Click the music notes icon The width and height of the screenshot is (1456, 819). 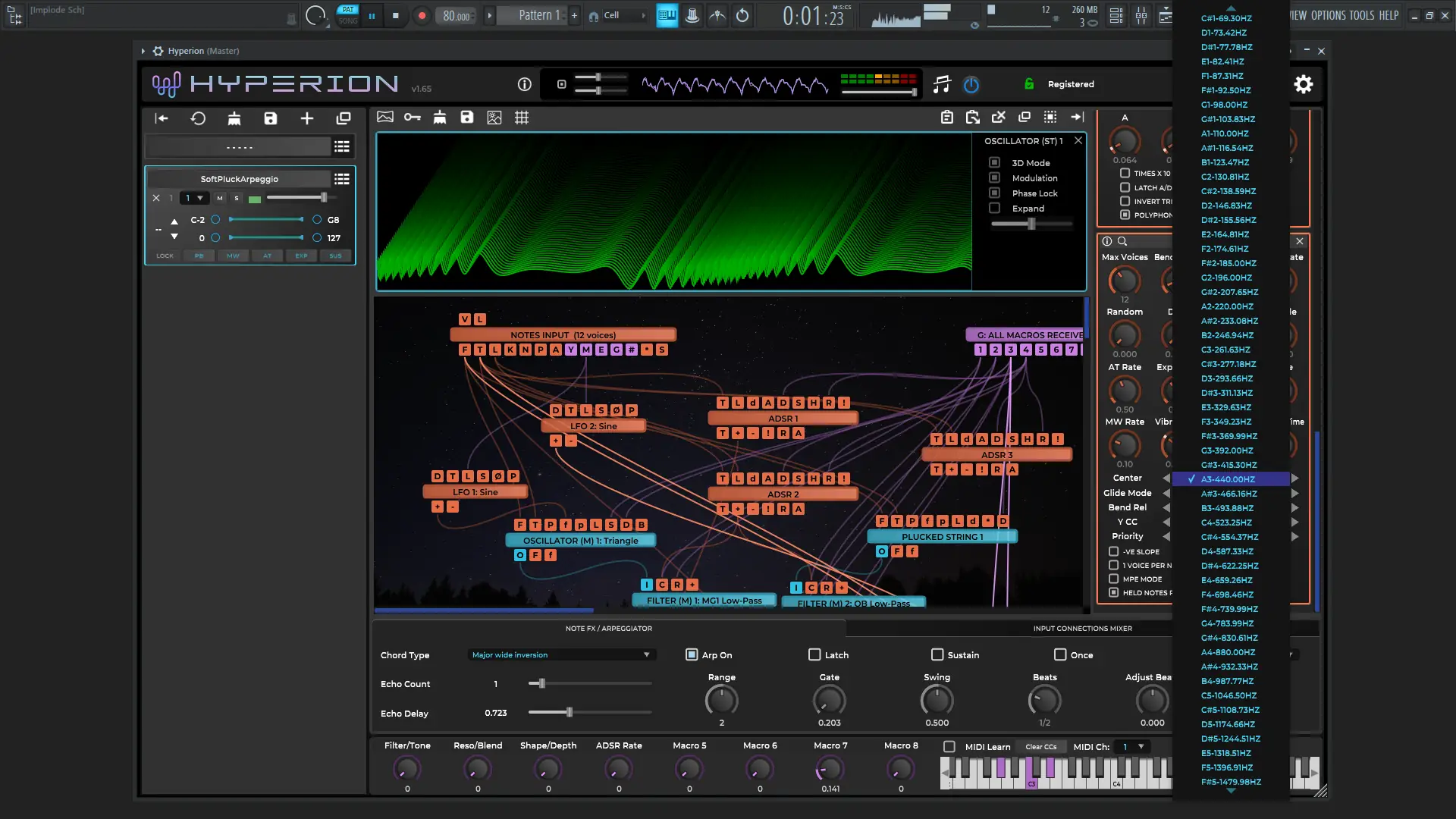tap(941, 84)
